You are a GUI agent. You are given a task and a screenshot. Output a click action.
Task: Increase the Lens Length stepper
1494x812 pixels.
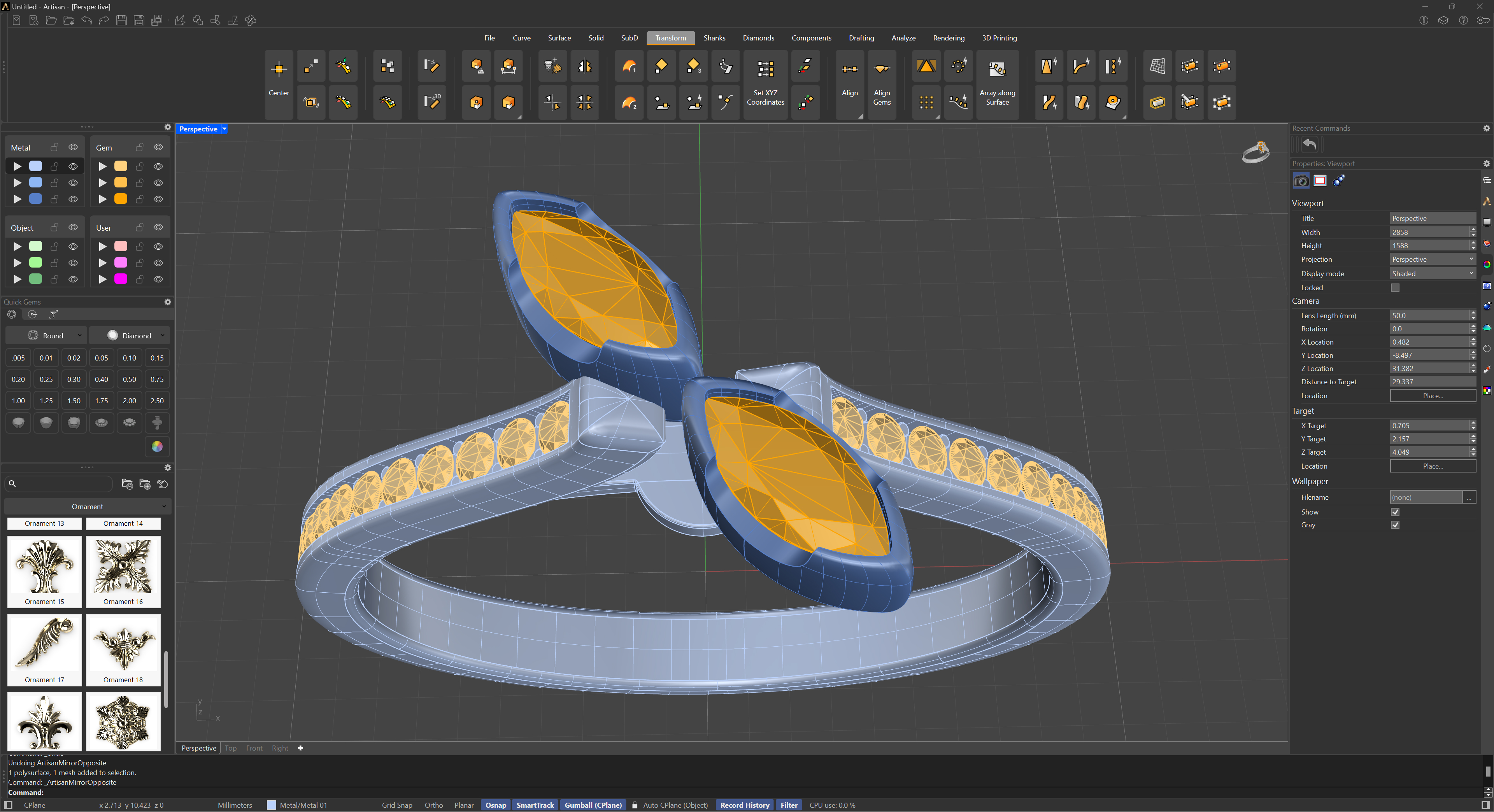click(x=1473, y=313)
